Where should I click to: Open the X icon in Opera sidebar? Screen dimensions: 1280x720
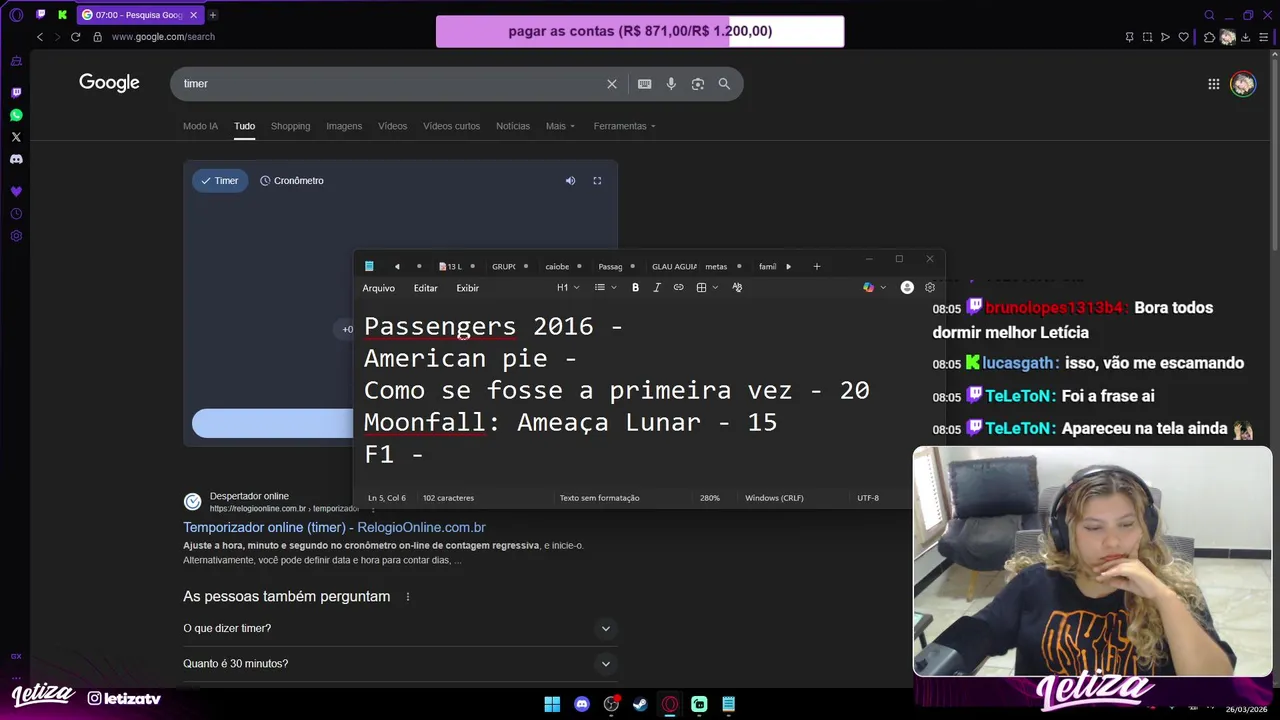16,137
